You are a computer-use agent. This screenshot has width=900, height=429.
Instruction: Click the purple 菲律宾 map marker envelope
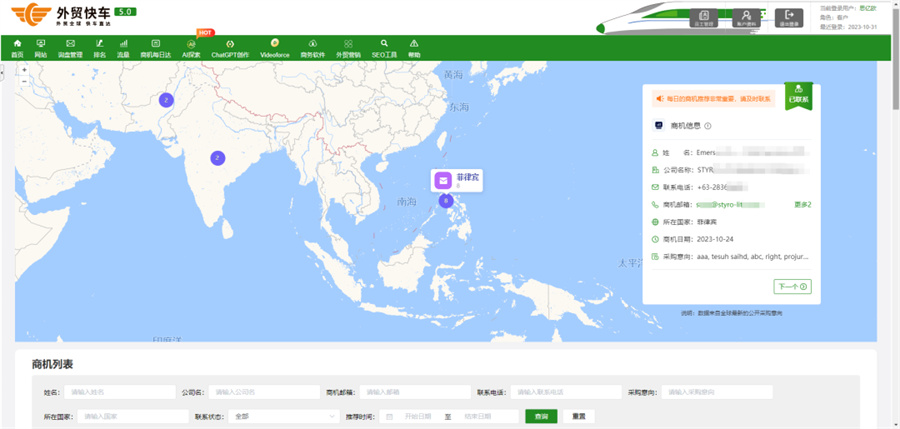pos(443,180)
